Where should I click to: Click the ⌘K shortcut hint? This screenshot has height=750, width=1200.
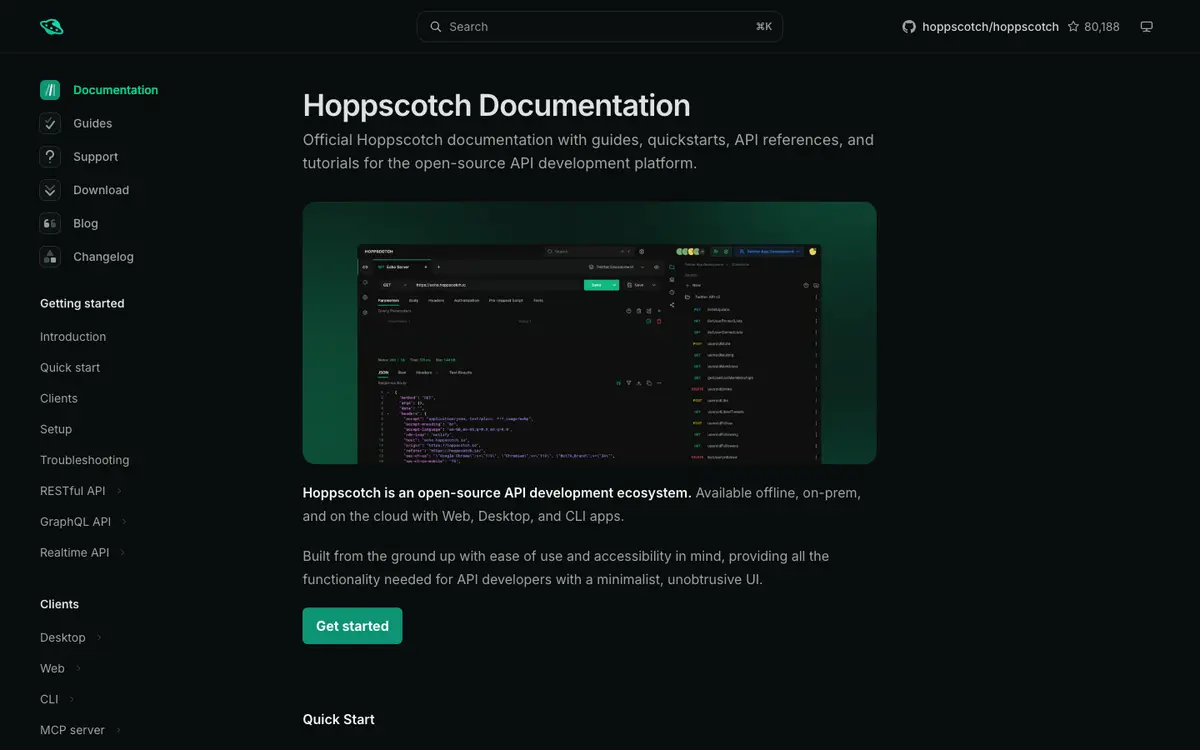coord(764,27)
